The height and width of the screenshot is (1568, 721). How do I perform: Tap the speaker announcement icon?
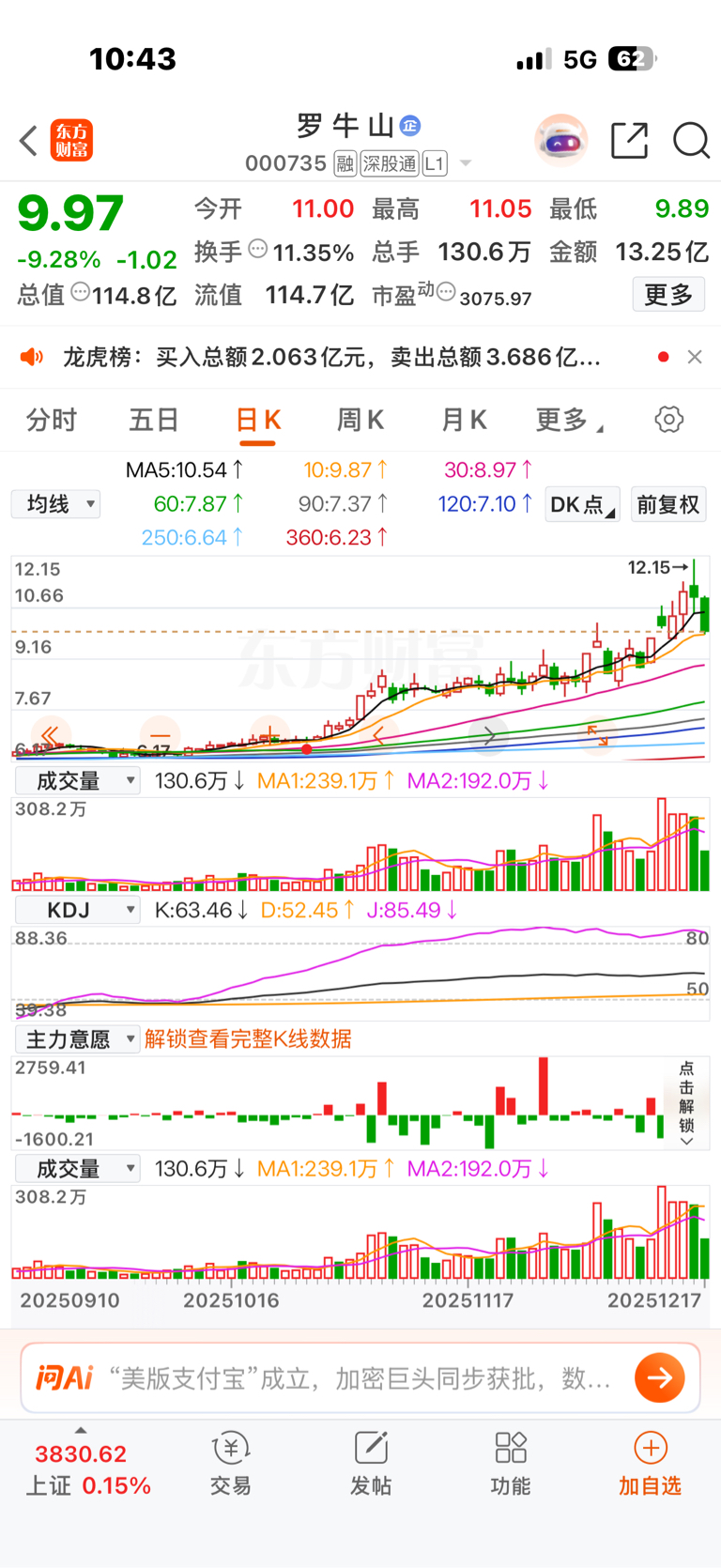(32, 357)
